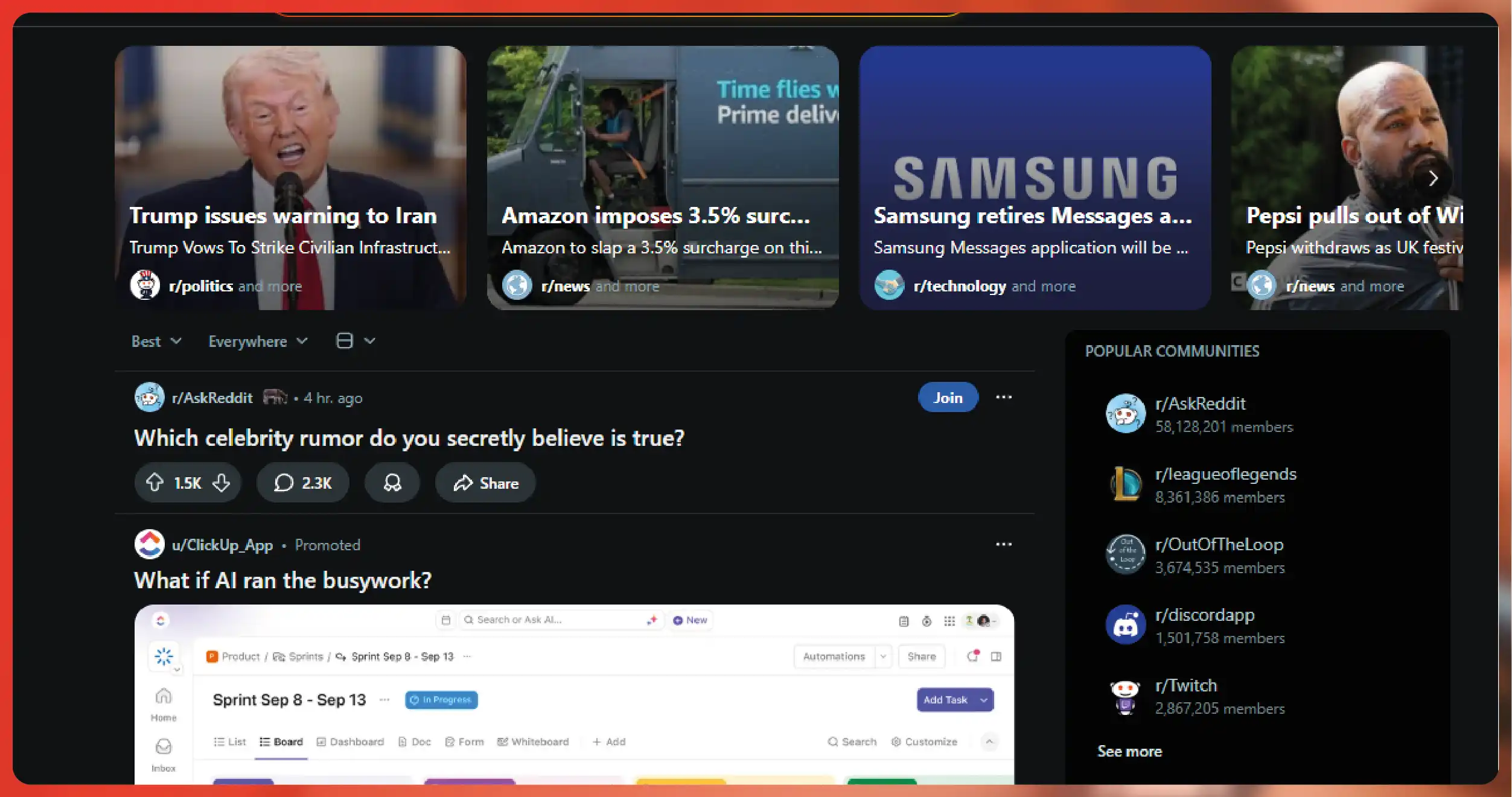1512x797 pixels.
Task: Open r/AskReddit via its avatar icon
Action: click(x=149, y=397)
